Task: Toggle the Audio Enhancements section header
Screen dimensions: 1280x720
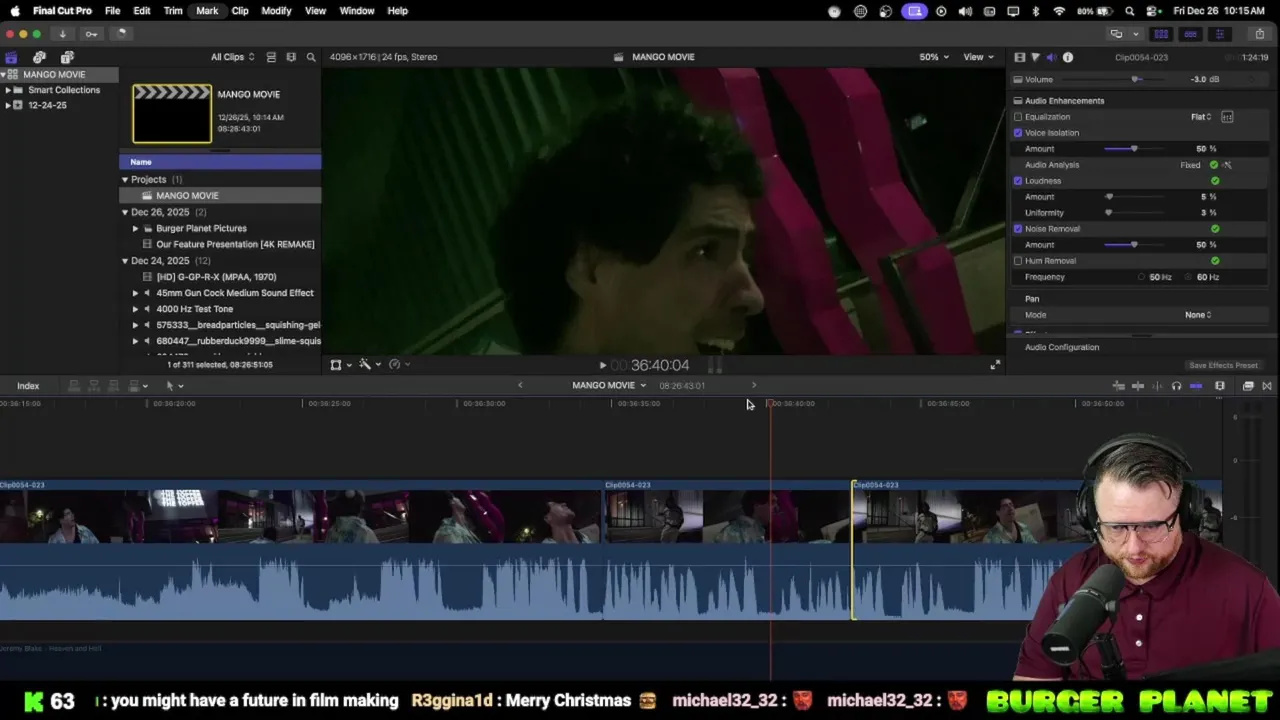Action: 1064,101
